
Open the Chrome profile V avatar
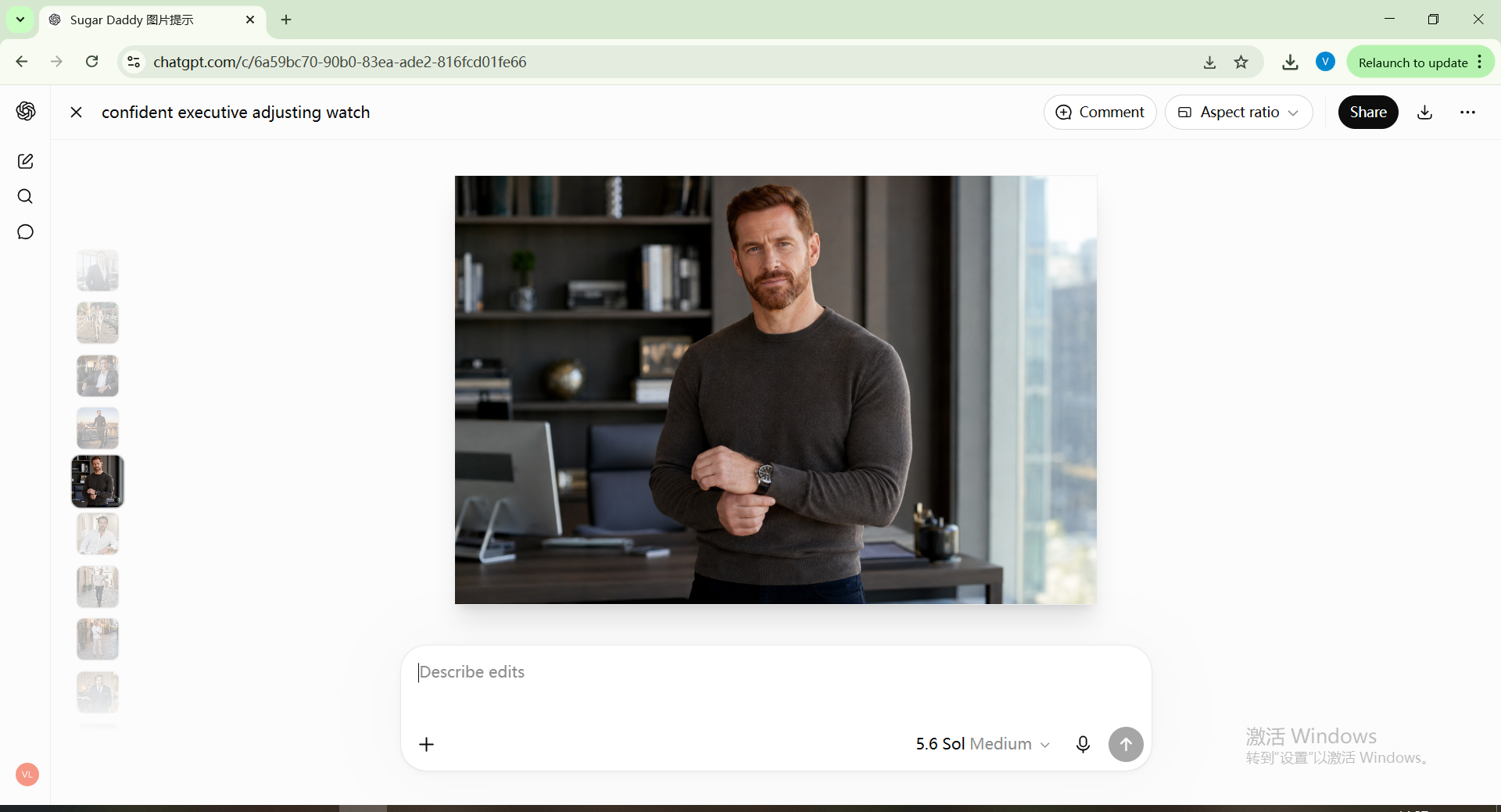pos(1325,62)
